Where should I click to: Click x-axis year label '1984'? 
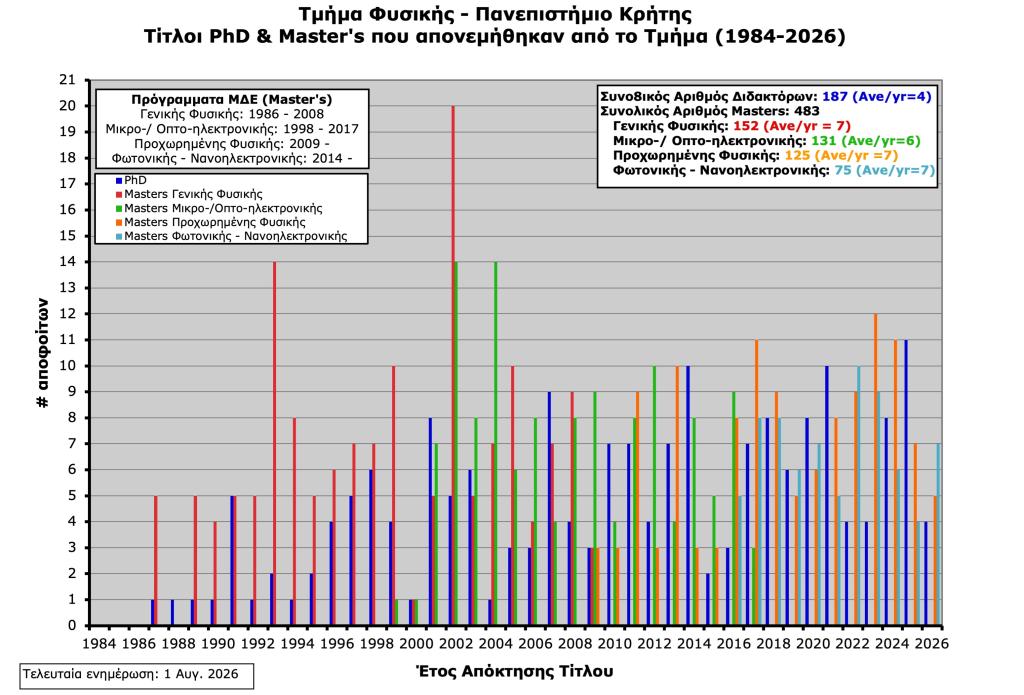(x=99, y=644)
